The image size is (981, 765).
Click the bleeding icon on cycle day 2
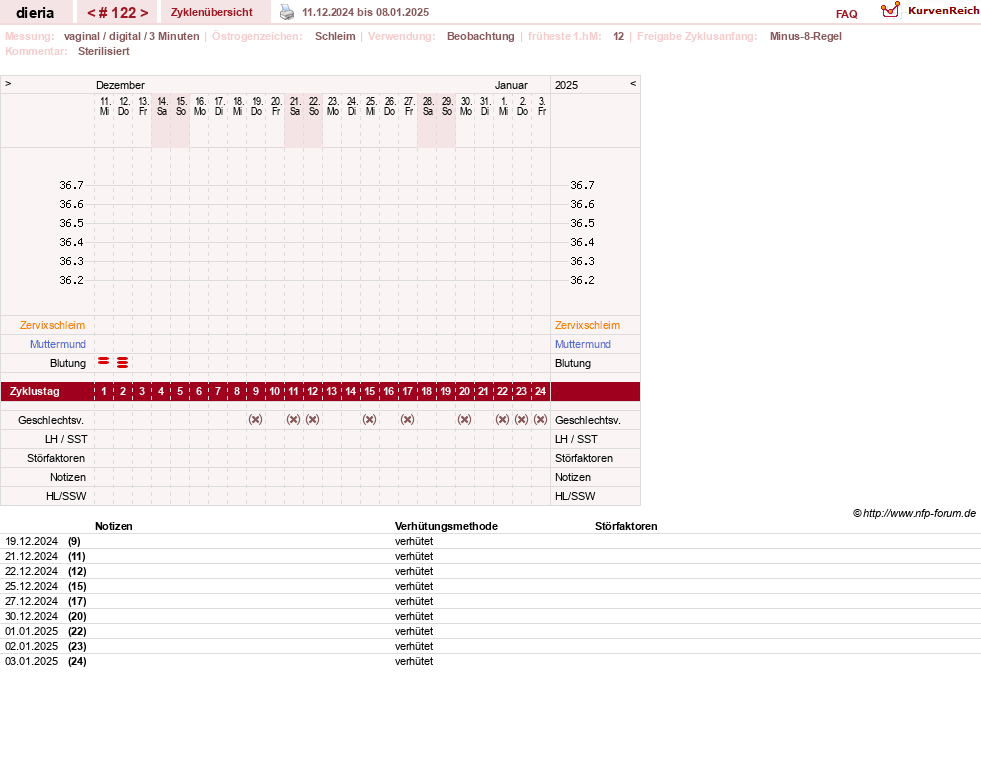[123, 362]
